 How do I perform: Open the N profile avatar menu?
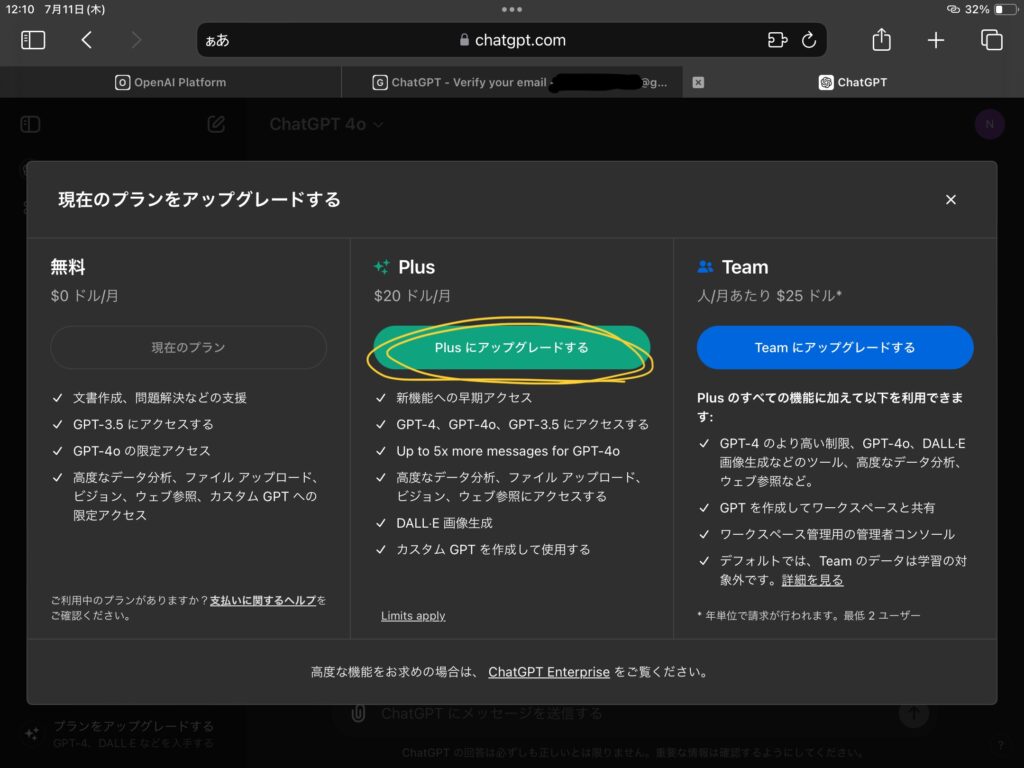point(989,124)
